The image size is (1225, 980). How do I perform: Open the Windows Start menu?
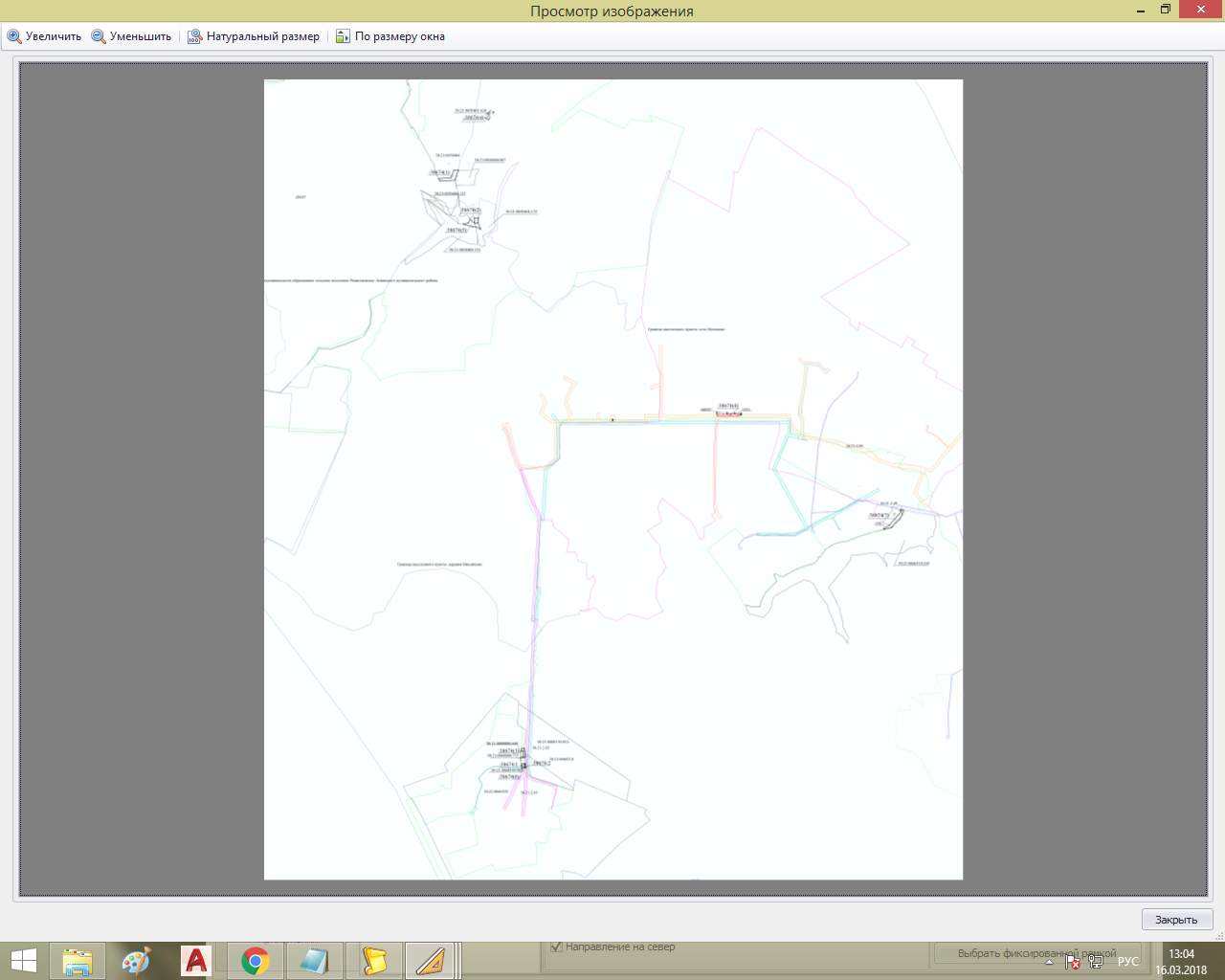(x=24, y=961)
